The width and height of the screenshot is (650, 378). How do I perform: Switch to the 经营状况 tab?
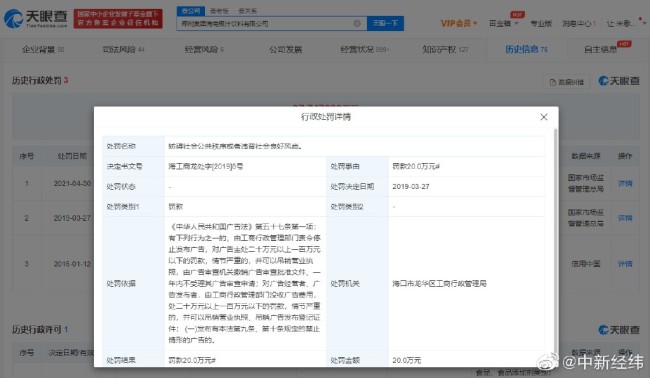365,50
